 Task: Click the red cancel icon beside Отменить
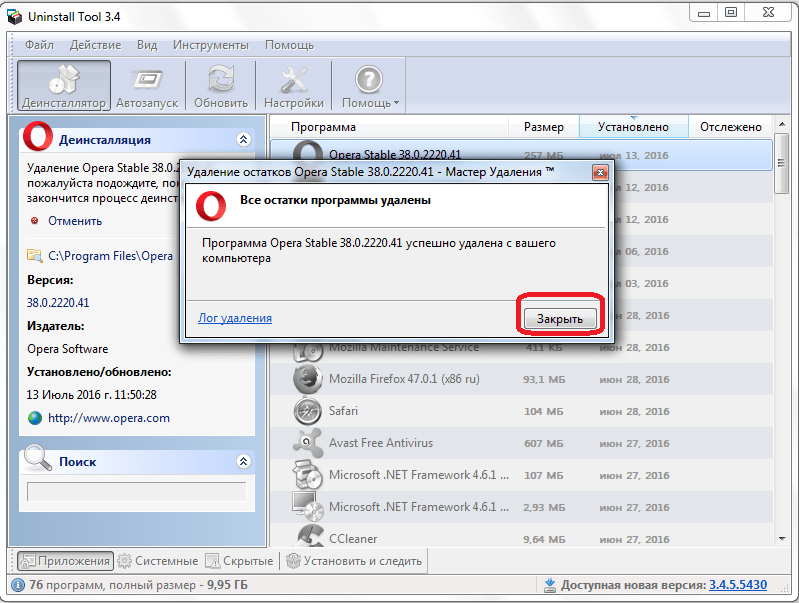[x=35, y=221]
